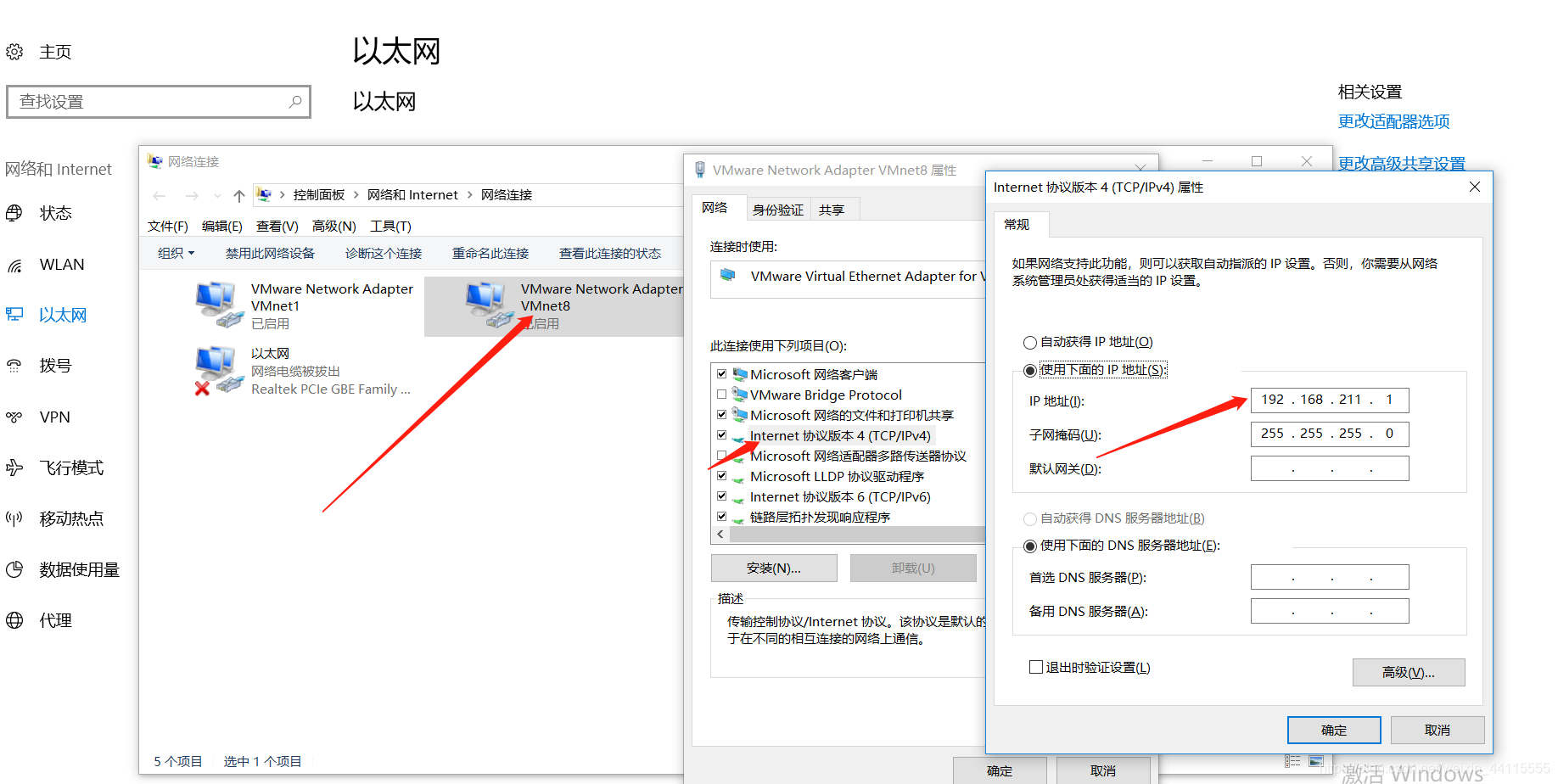
Task: Select the 以太网 Realtek adapter icon
Action: (219, 370)
